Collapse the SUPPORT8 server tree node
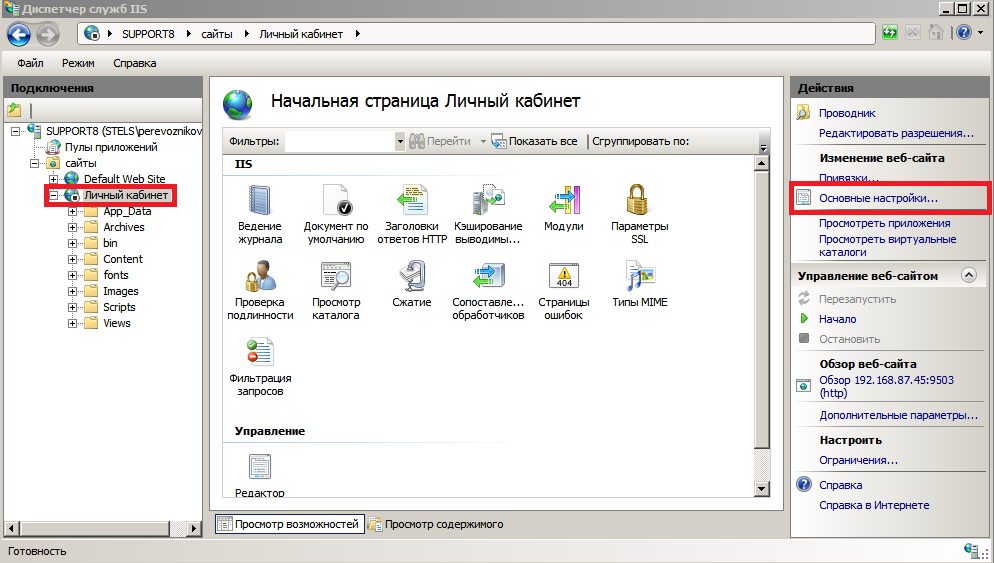Screen dimensions: 994x563 [x=15, y=131]
